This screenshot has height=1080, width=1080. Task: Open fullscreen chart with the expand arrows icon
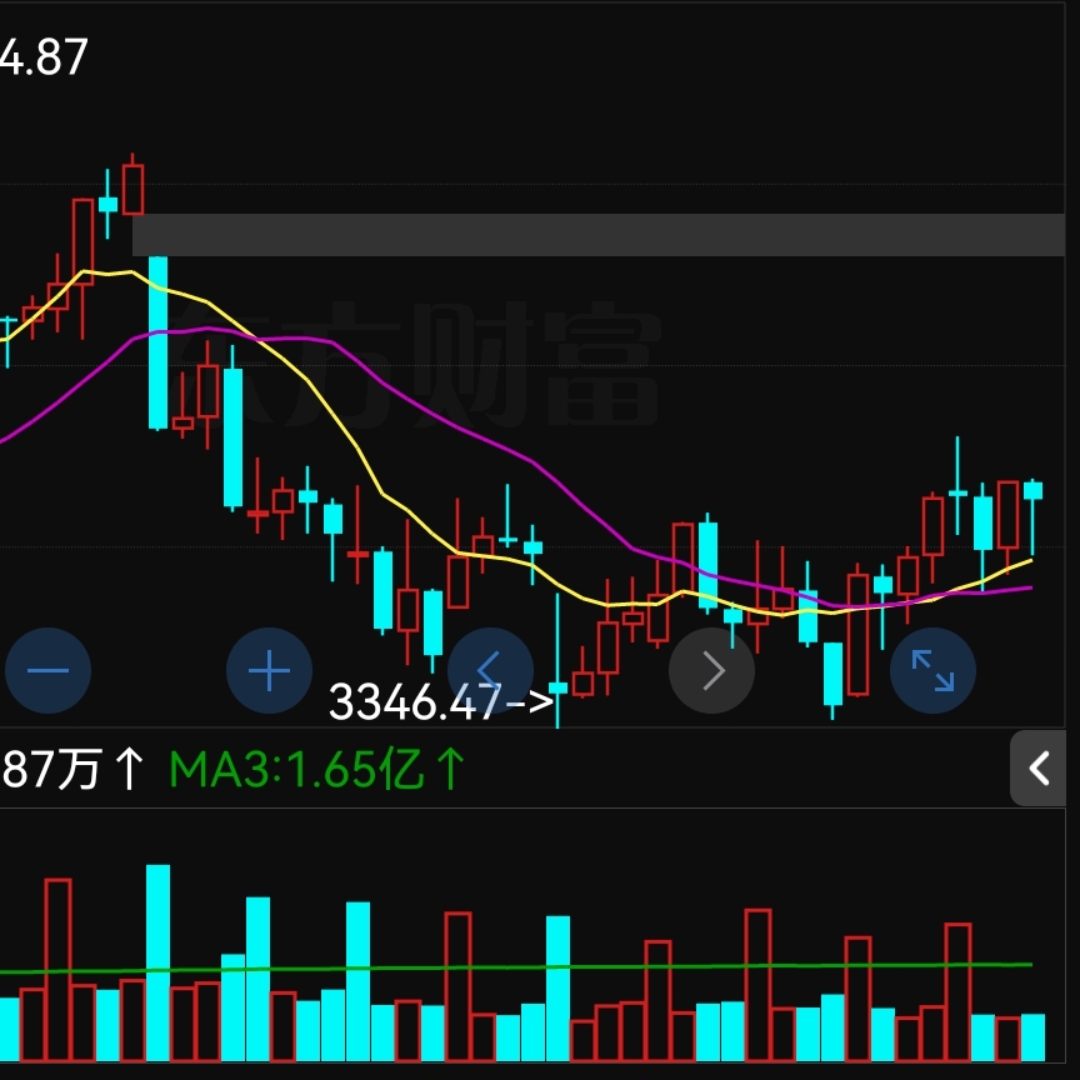[932, 670]
